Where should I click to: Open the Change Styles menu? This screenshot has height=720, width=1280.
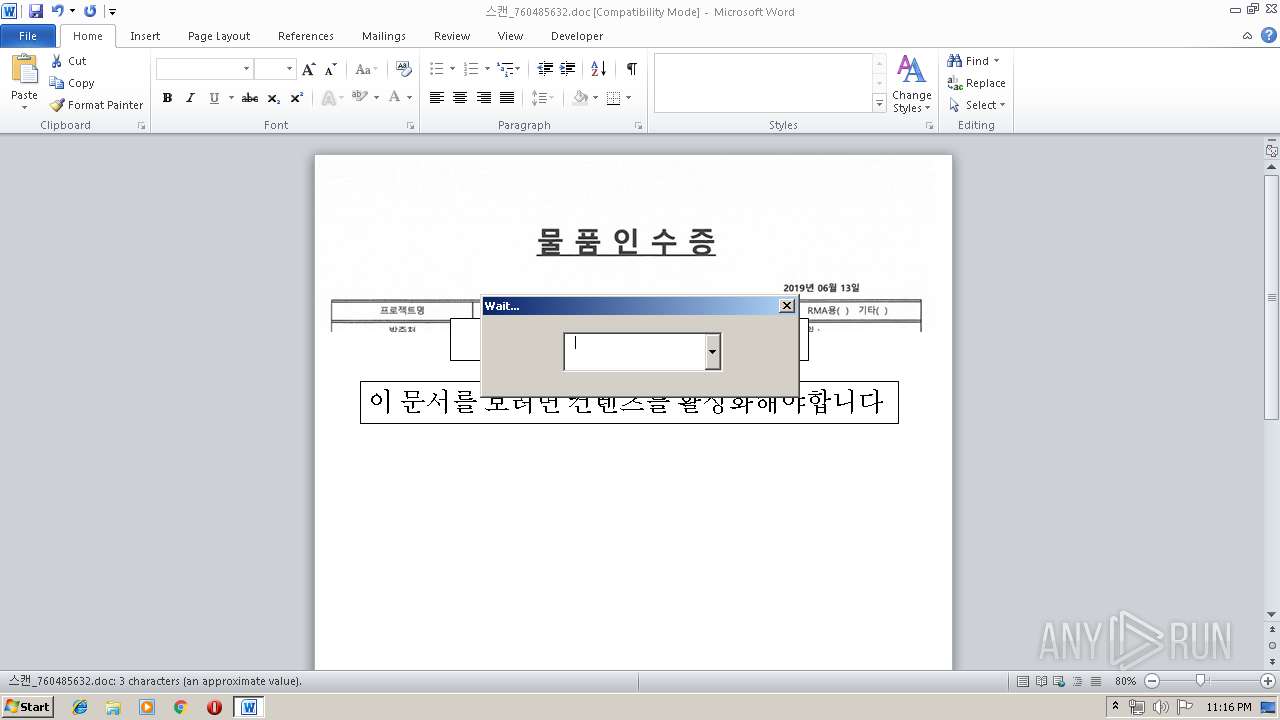911,84
